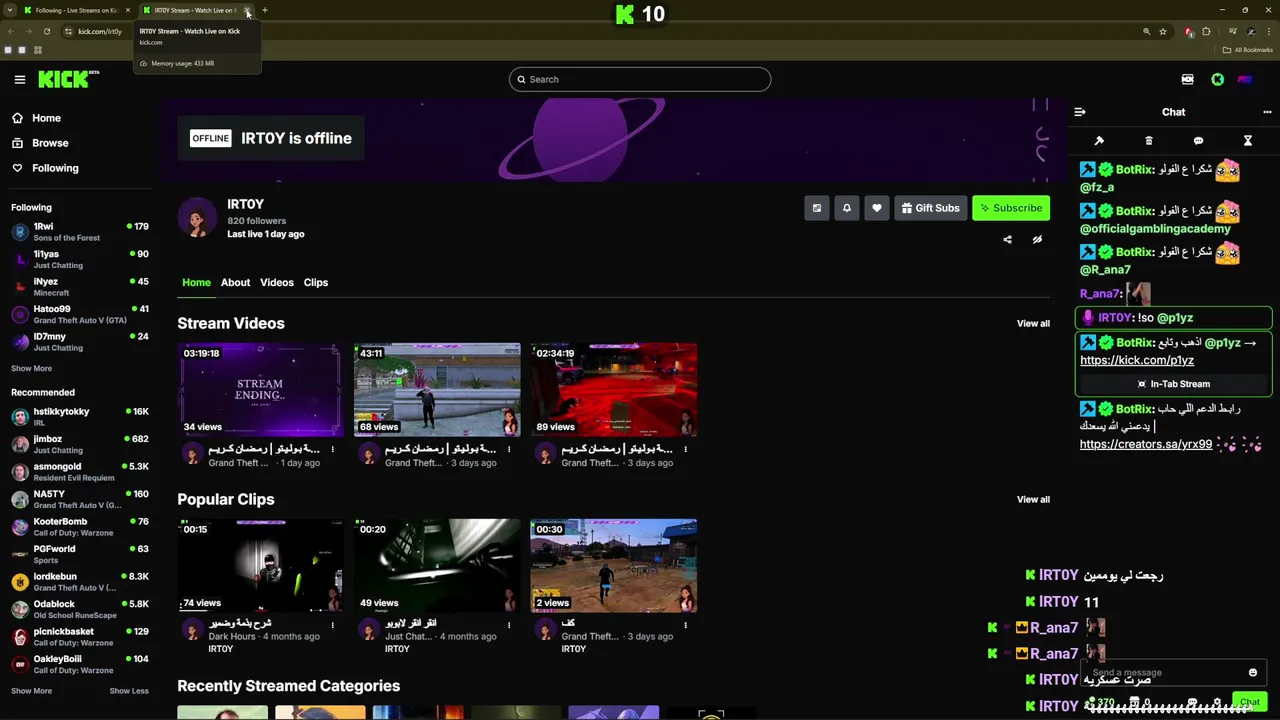Screen dimensions: 1280x720
Task: Open Stream Ending video thumbnail
Action: [260, 390]
